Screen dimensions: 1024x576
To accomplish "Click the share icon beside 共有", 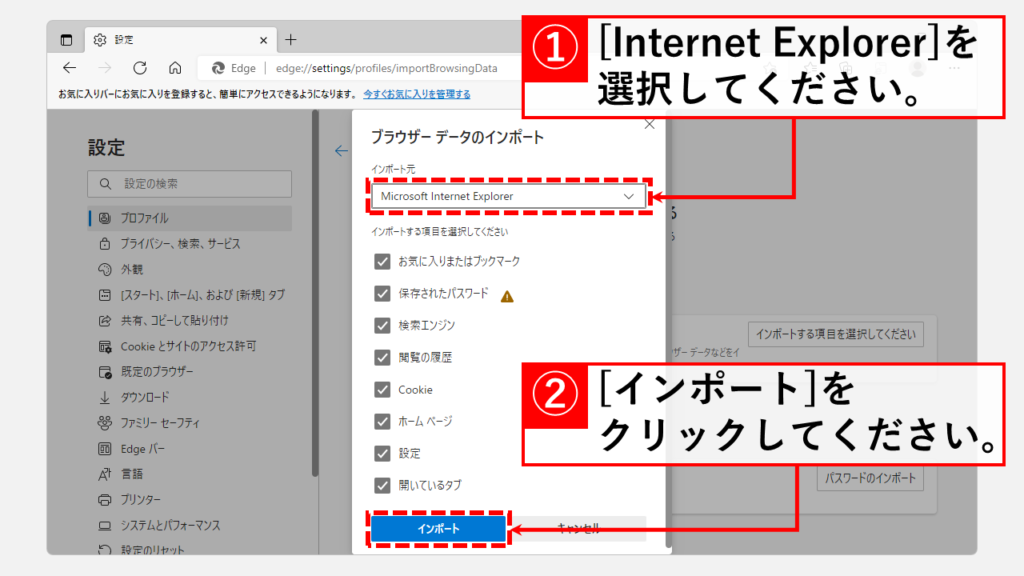I will (x=104, y=321).
